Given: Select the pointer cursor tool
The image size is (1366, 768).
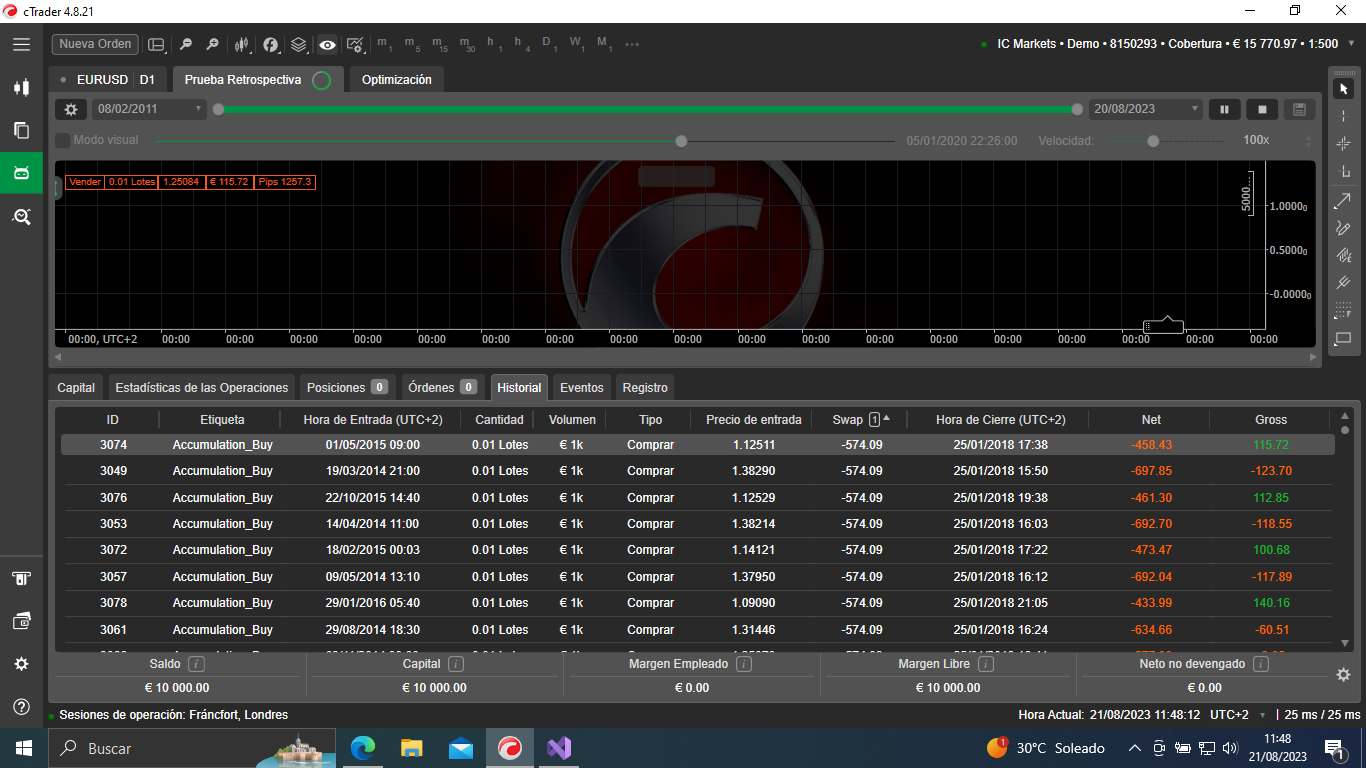Looking at the screenshot, I should pyautogui.click(x=1343, y=89).
